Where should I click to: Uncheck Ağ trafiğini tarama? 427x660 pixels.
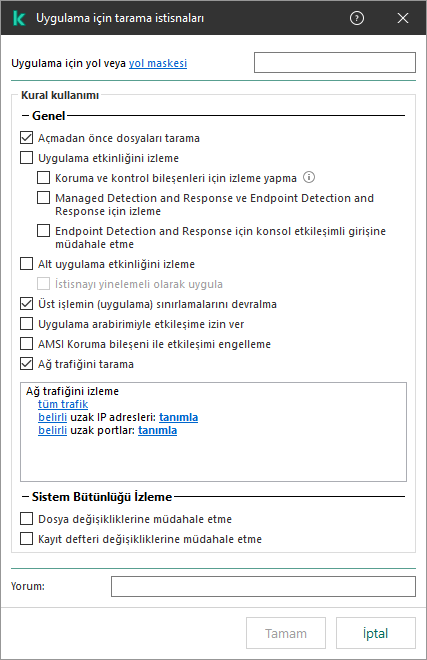click(x=27, y=364)
